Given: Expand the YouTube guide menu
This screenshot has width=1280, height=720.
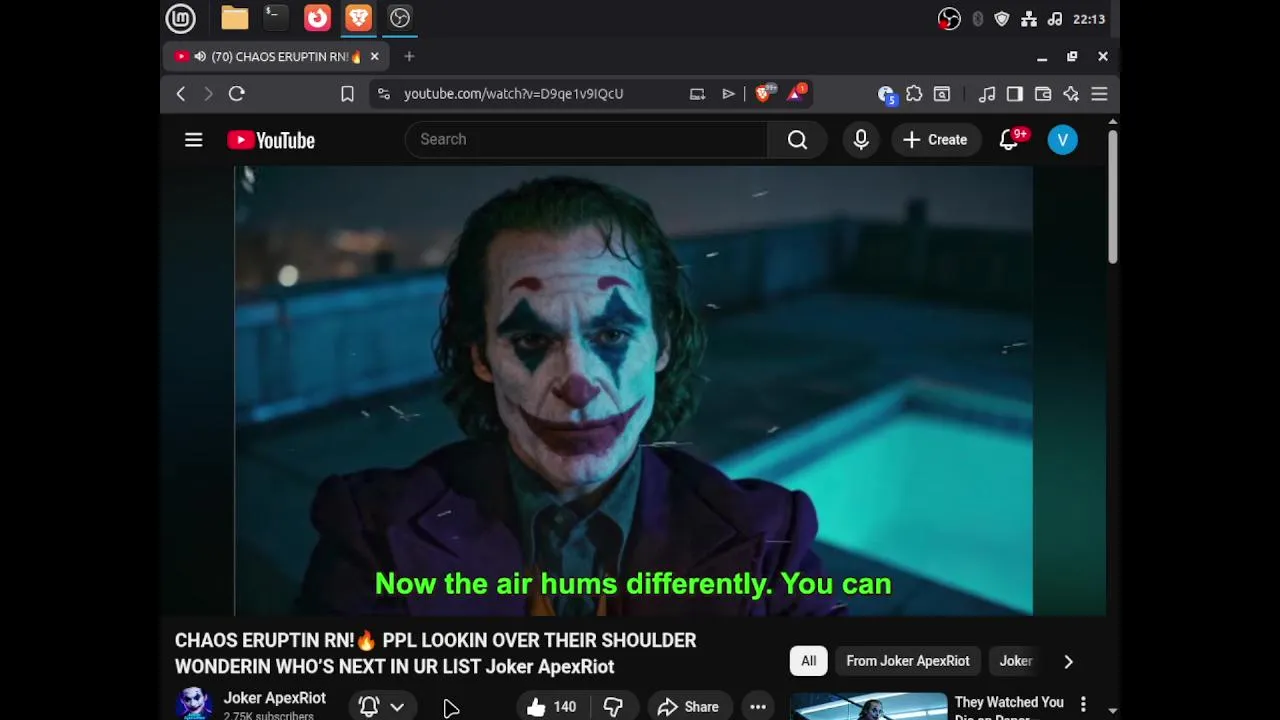Looking at the screenshot, I should click(194, 140).
